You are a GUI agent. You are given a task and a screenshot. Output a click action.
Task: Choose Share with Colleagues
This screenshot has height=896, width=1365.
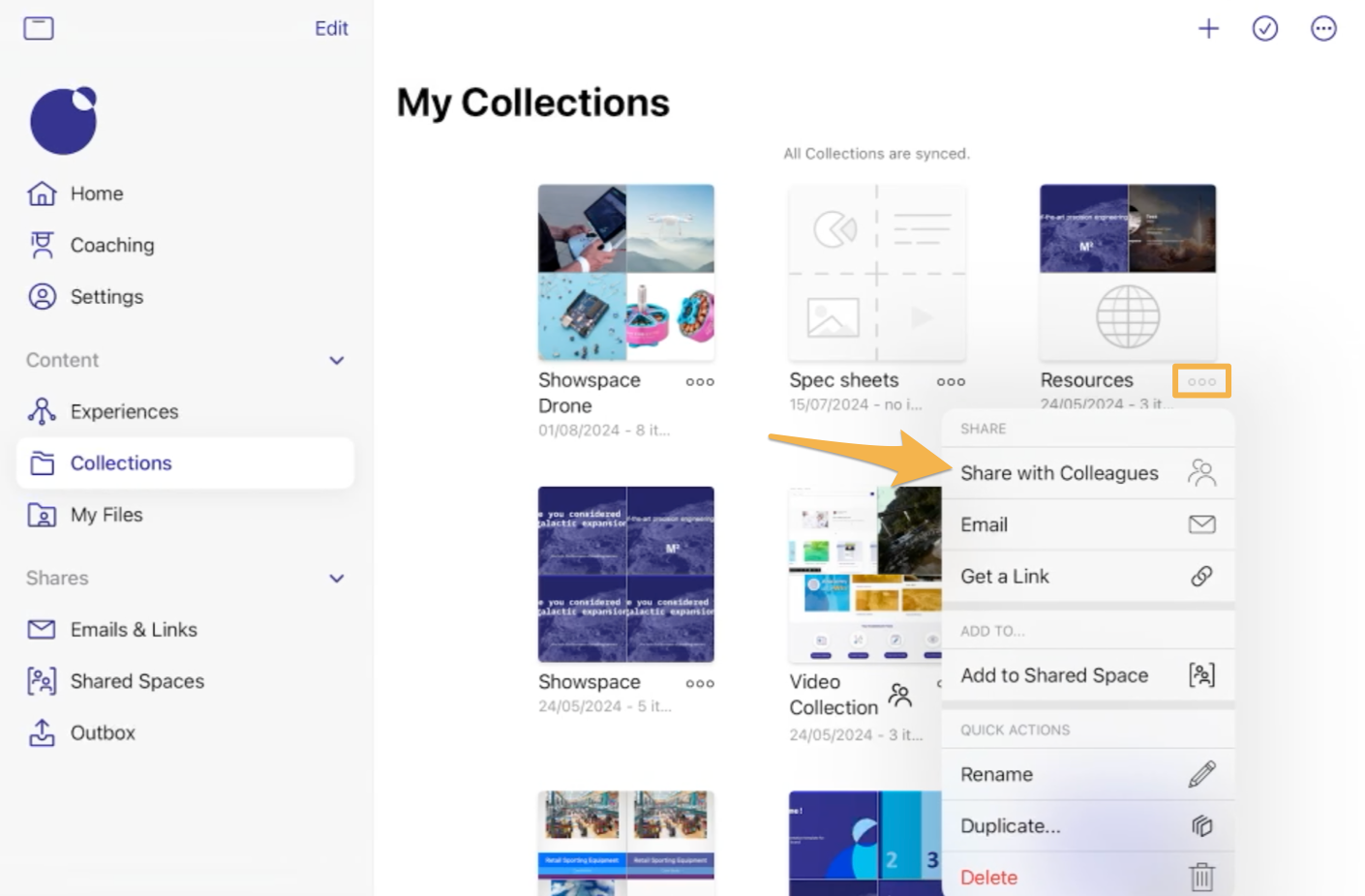(x=1088, y=473)
